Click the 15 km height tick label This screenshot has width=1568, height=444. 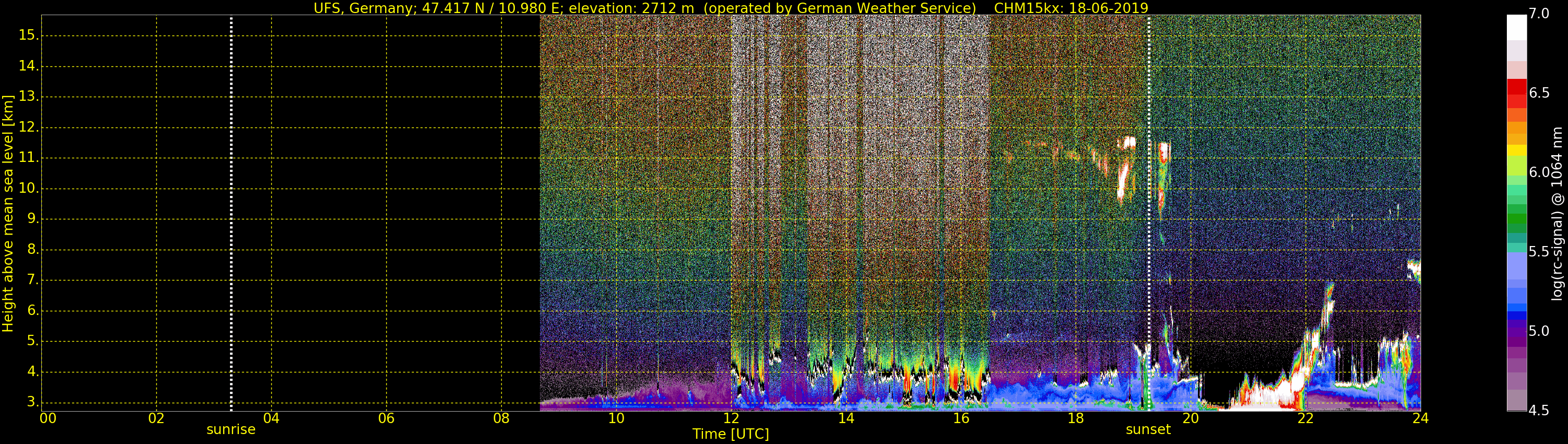27,36
